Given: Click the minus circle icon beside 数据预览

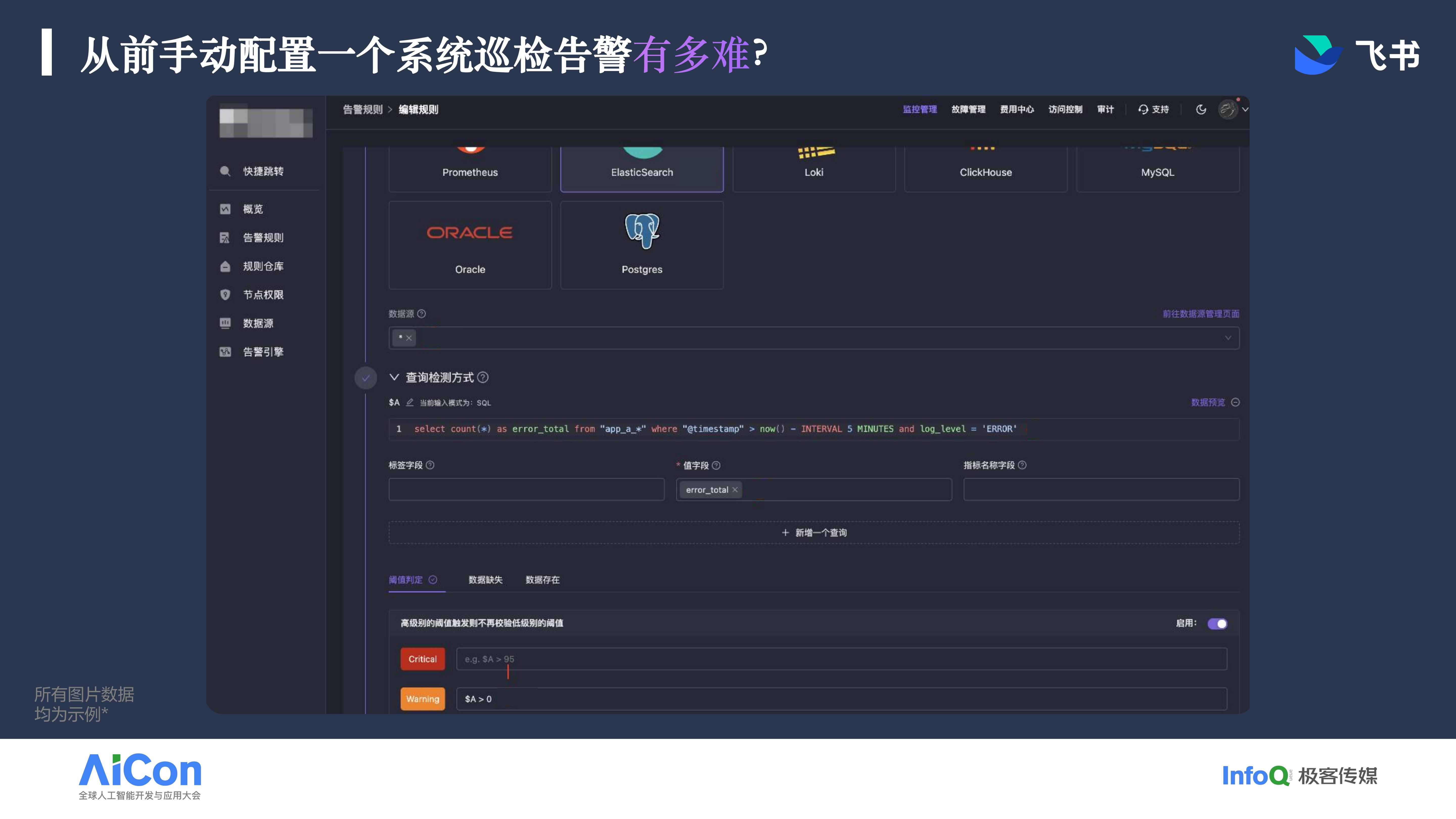Looking at the screenshot, I should (x=1236, y=402).
